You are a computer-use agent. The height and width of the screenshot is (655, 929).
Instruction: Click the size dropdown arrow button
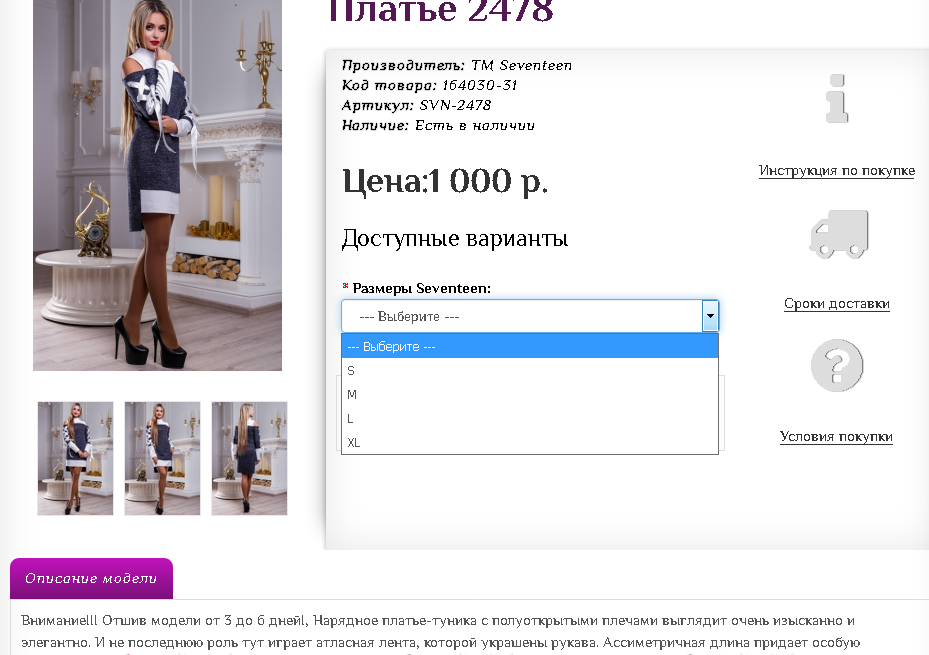pos(710,315)
